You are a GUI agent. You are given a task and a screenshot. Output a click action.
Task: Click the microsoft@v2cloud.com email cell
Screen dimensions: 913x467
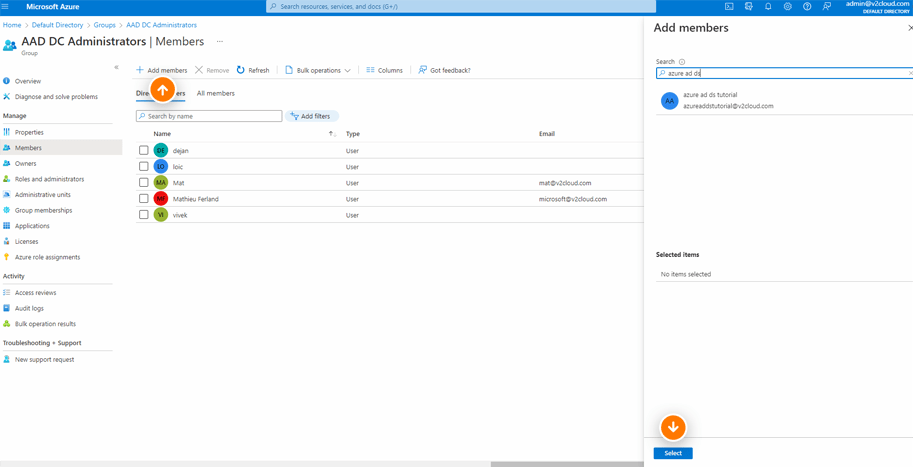pos(573,199)
